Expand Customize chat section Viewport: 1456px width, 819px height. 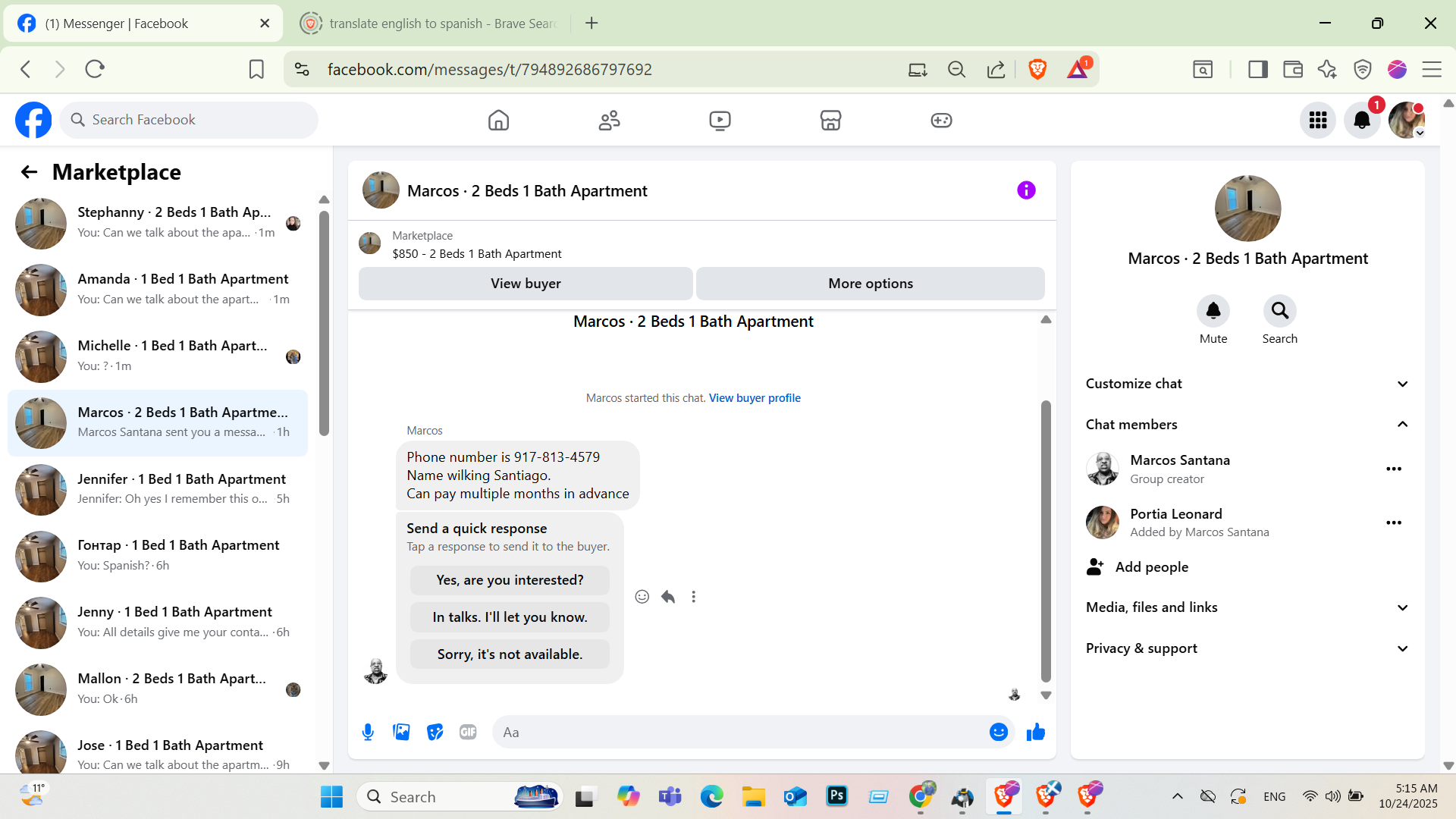coord(1247,384)
